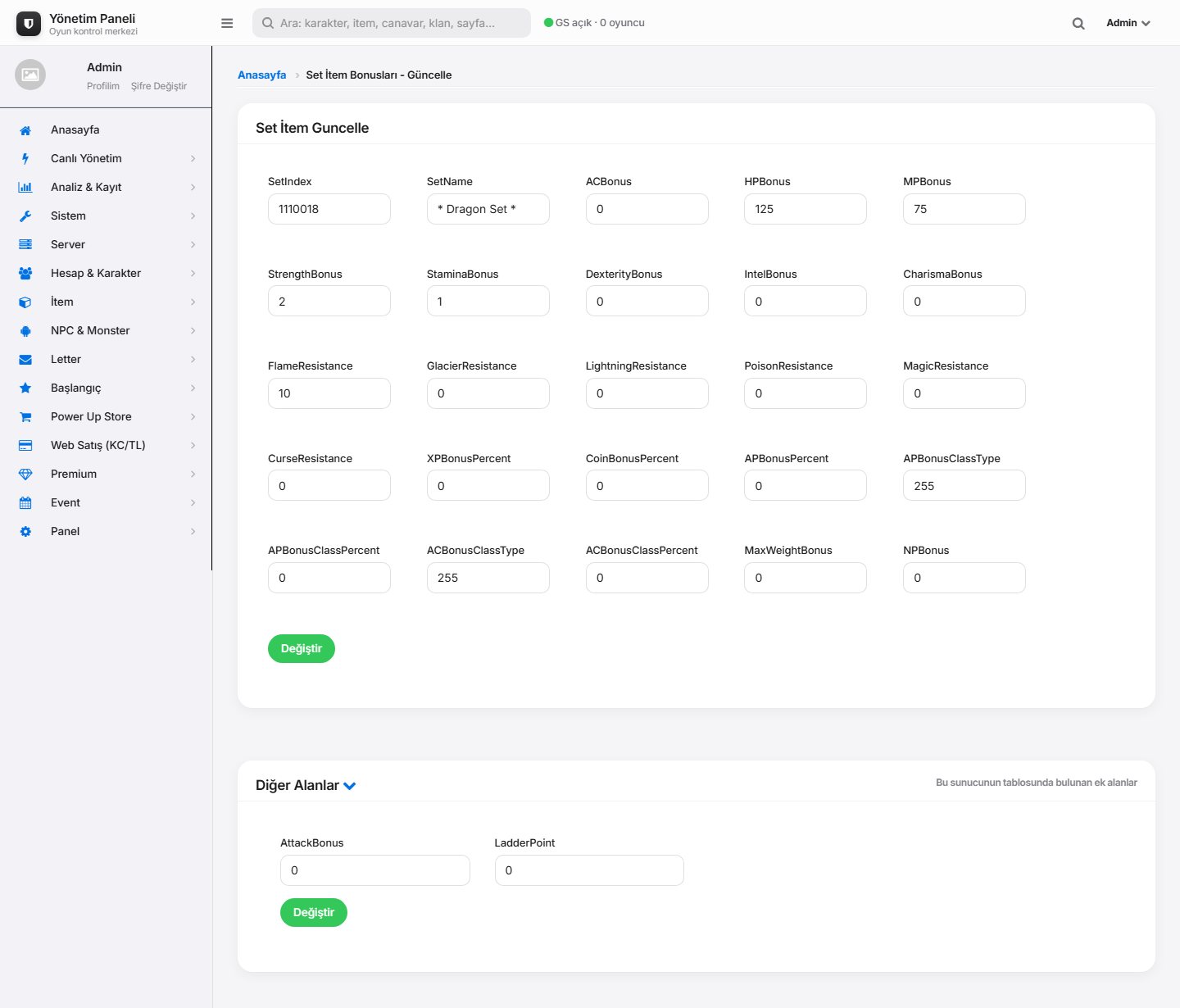
Task: Click the Admin avatar image
Action: click(30, 75)
